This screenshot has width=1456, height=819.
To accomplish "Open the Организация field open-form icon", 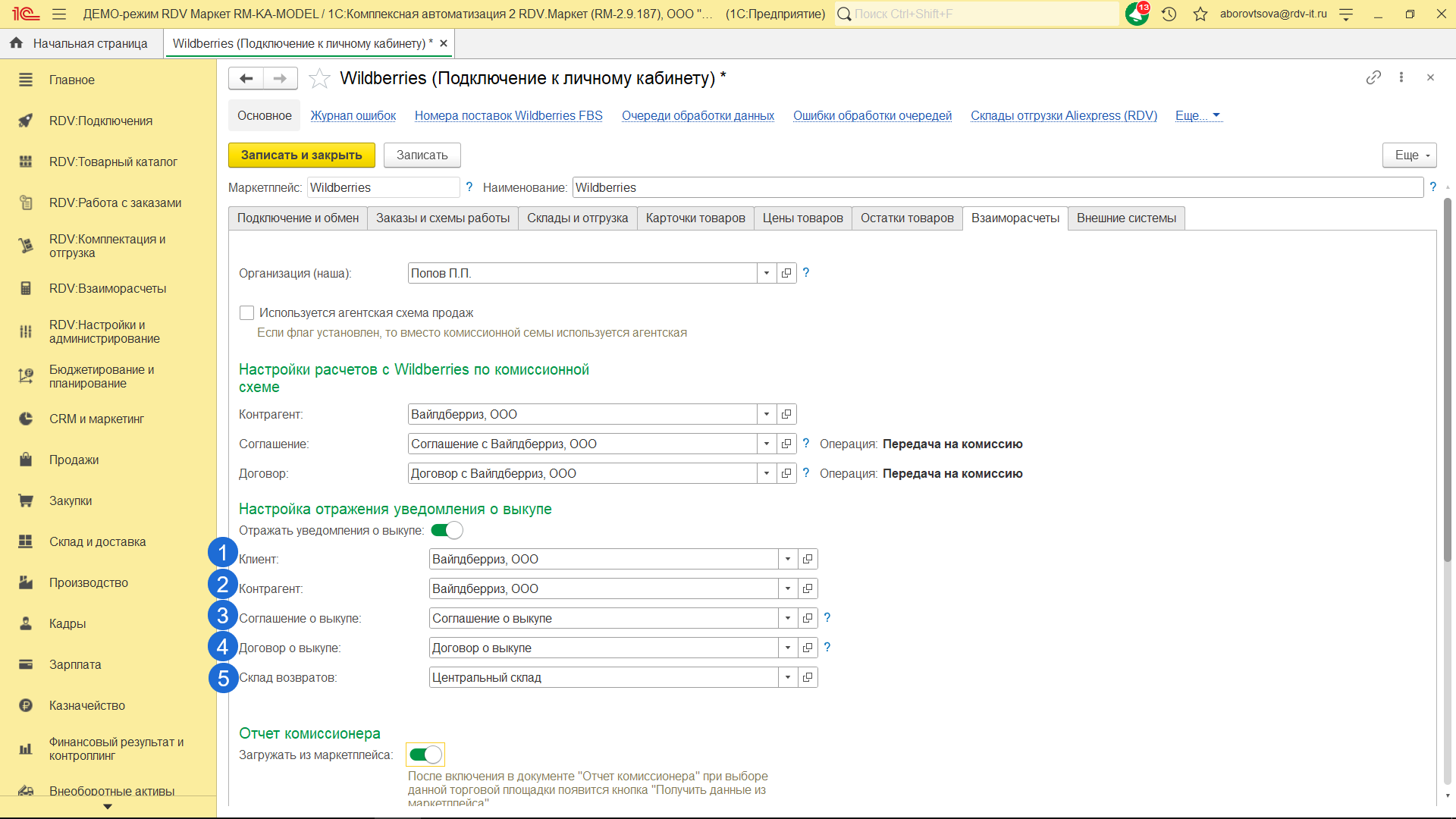I will (786, 273).
